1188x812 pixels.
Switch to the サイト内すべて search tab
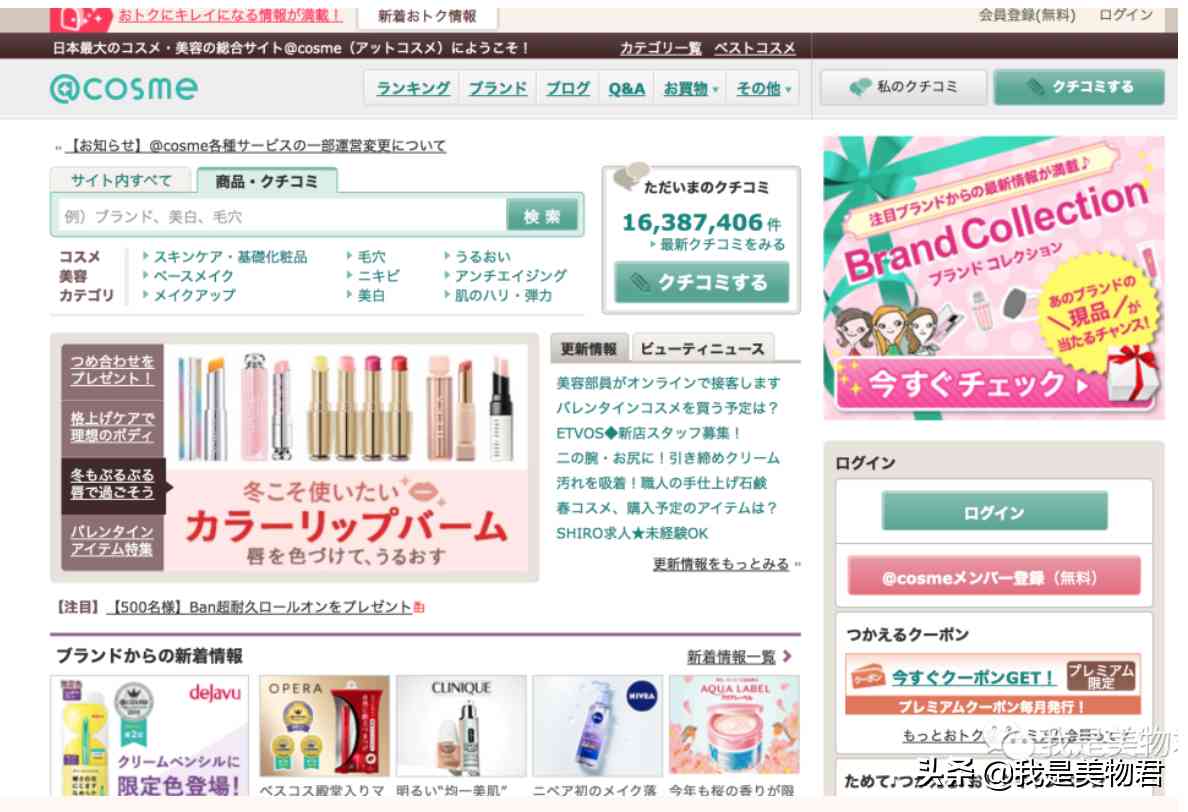click(x=121, y=180)
